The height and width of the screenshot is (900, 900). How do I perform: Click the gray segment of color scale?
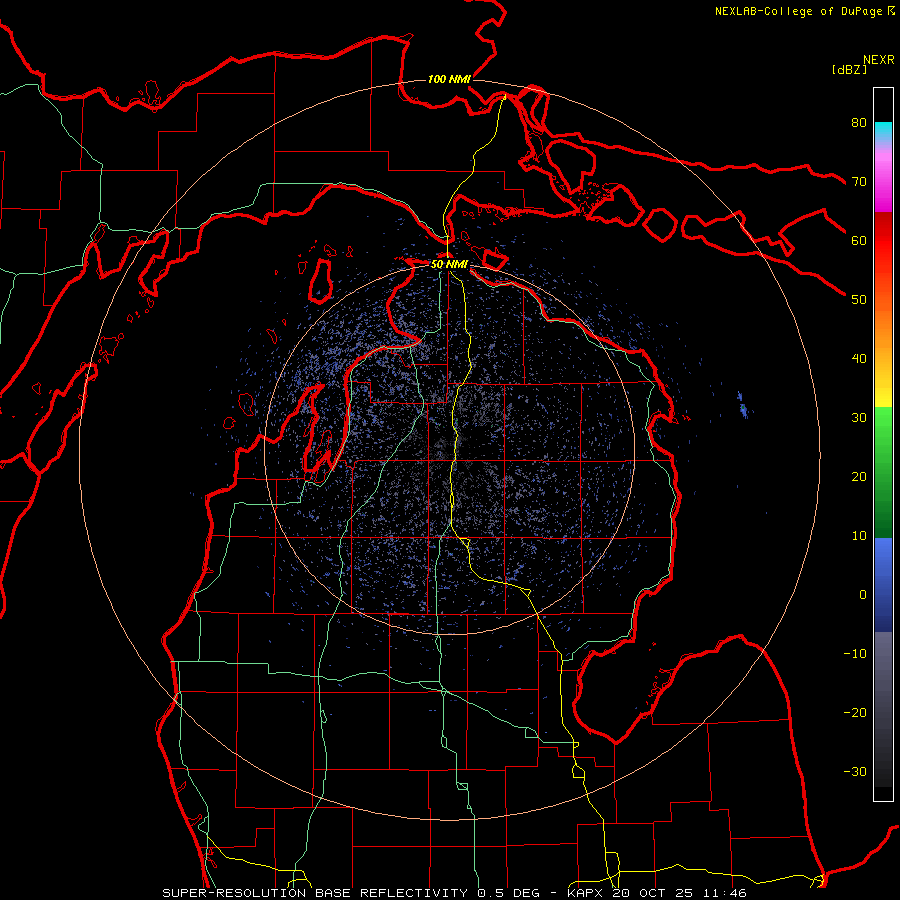(883, 709)
